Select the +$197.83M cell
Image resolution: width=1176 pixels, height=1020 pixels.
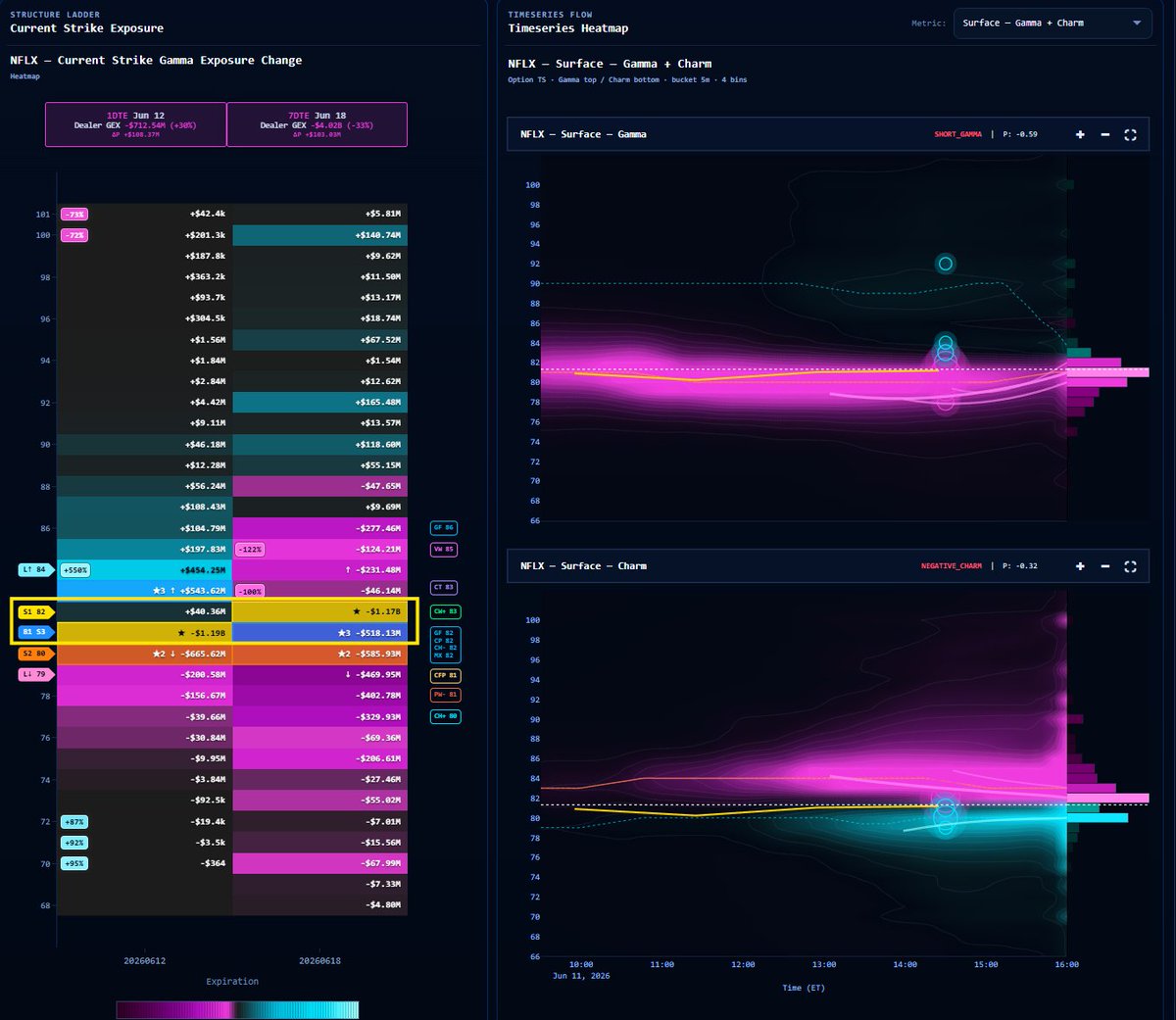point(145,549)
